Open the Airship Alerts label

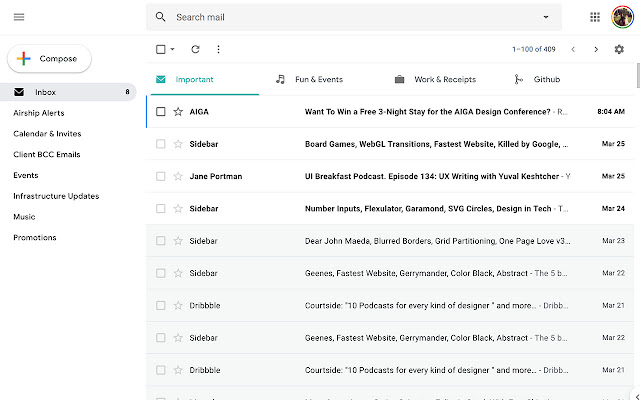pyautogui.click(x=39, y=113)
